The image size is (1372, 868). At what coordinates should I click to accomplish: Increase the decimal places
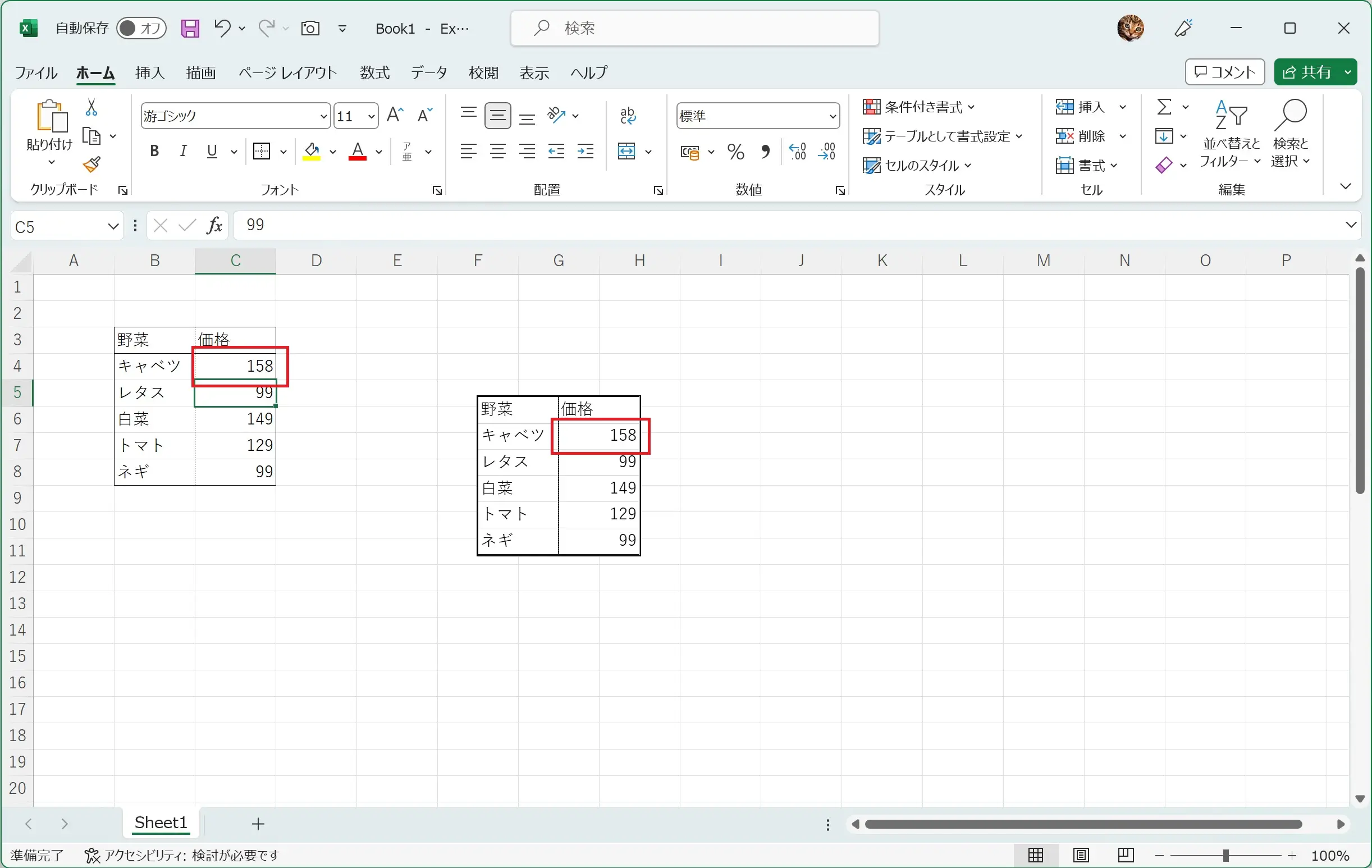(x=797, y=152)
